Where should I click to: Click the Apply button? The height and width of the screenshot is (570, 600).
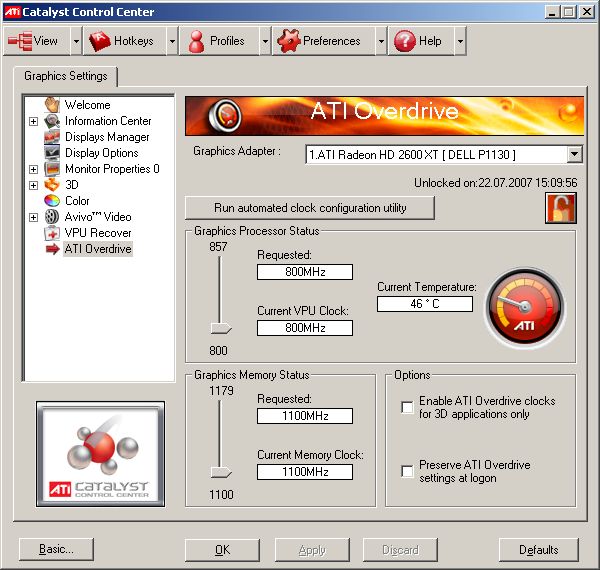click(312, 550)
